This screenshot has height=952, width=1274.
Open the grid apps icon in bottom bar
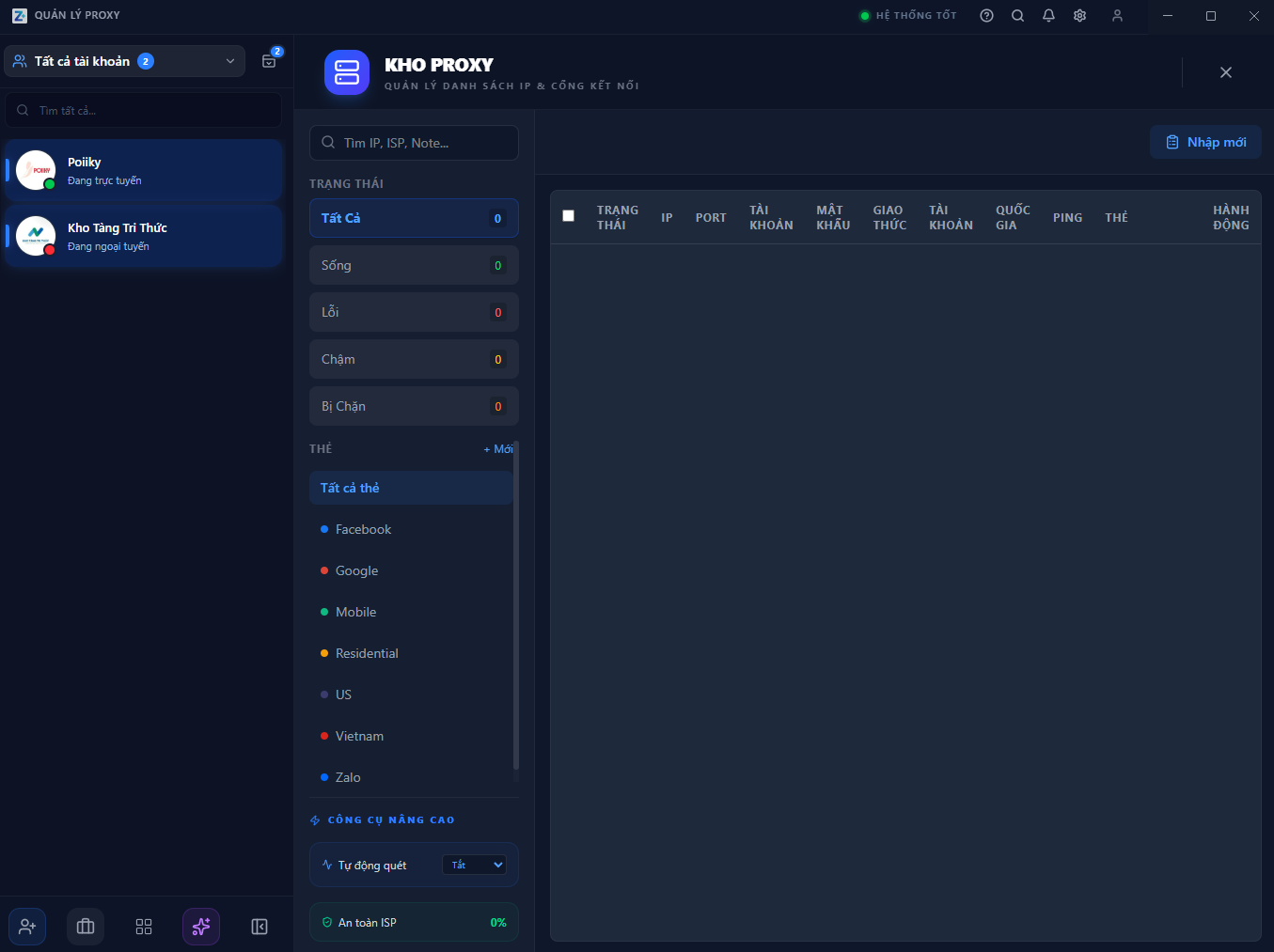point(144,927)
